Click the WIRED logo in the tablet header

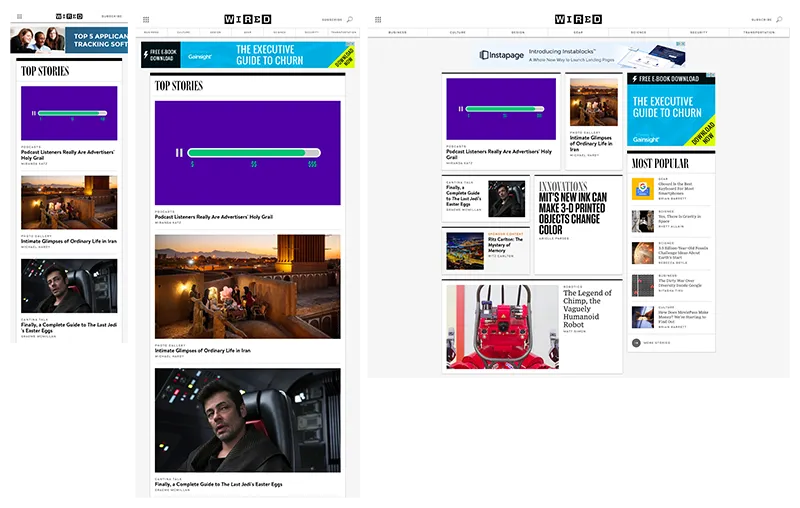pyautogui.click(x=247, y=19)
